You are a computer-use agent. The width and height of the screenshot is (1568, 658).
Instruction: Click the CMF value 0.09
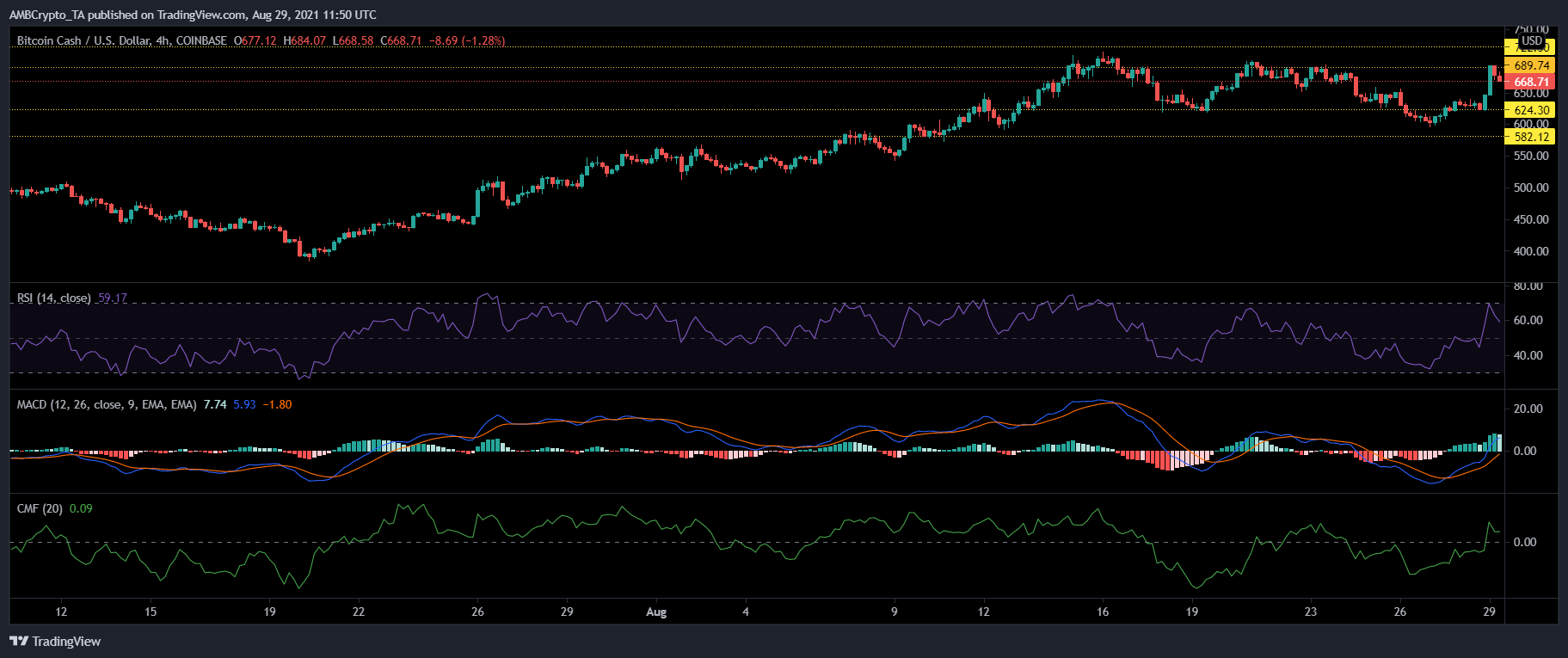click(81, 508)
